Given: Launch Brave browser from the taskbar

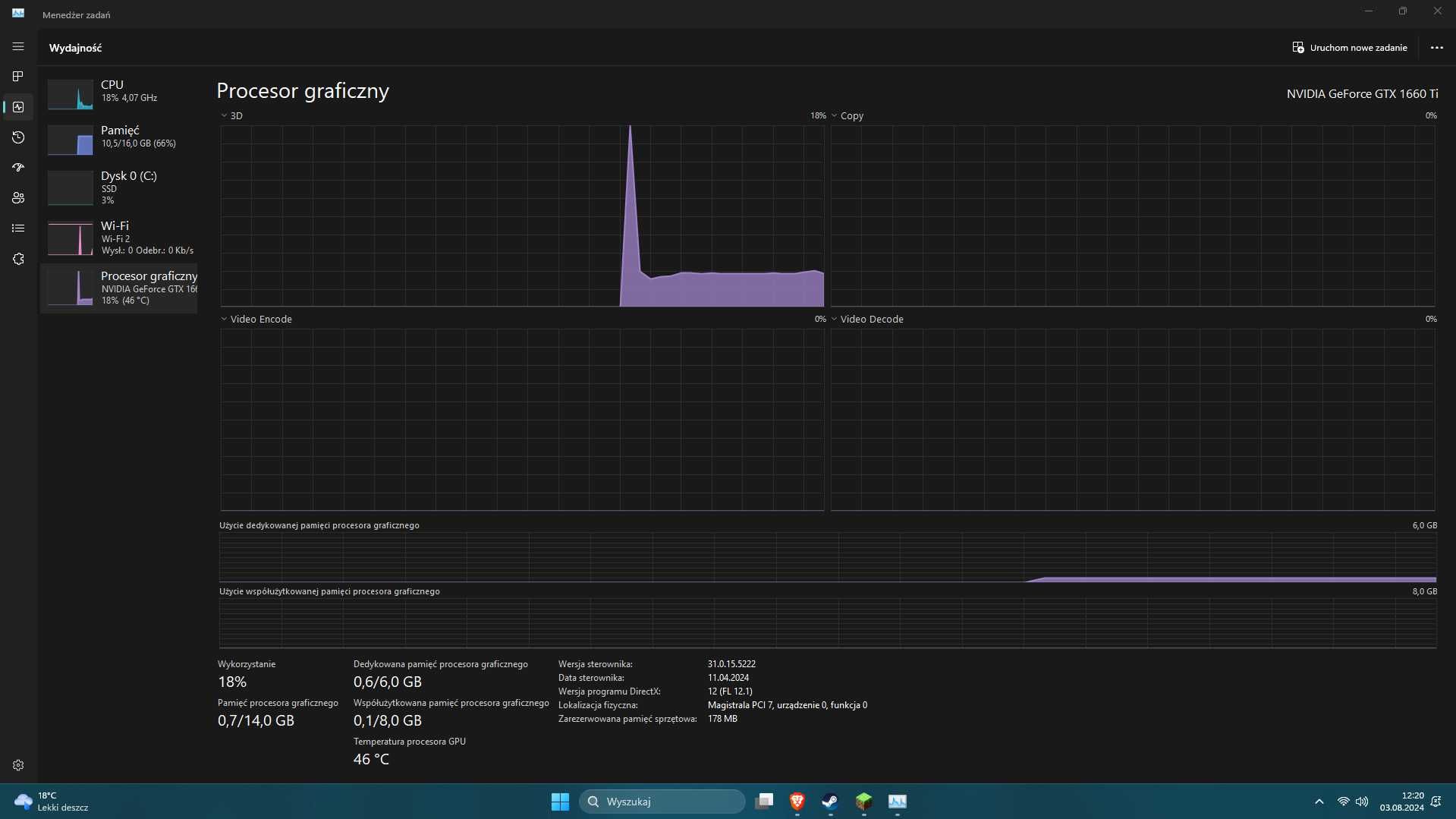Looking at the screenshot, I should point(797,802).
